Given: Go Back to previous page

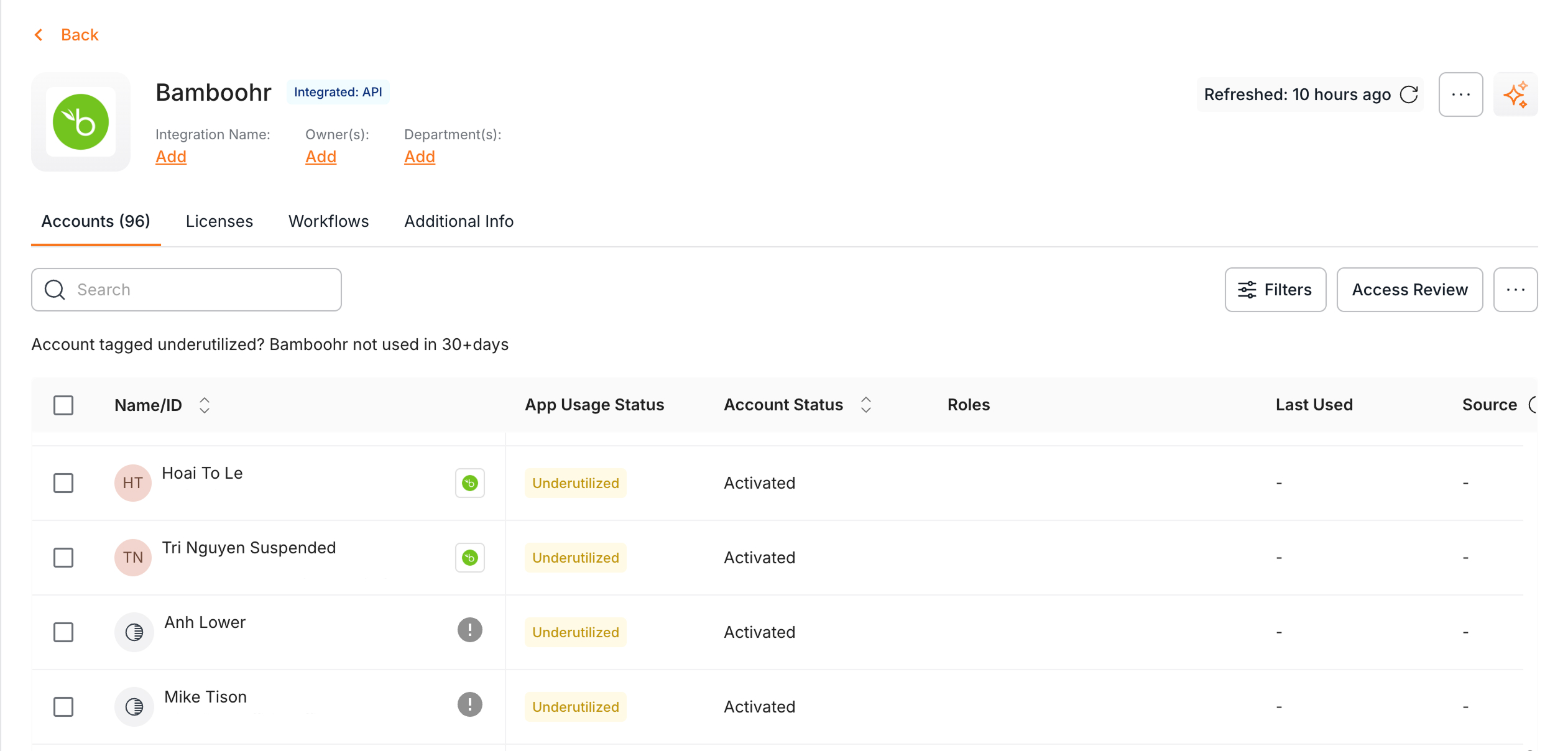Looking at the screenshot, I should pos(80,35).
